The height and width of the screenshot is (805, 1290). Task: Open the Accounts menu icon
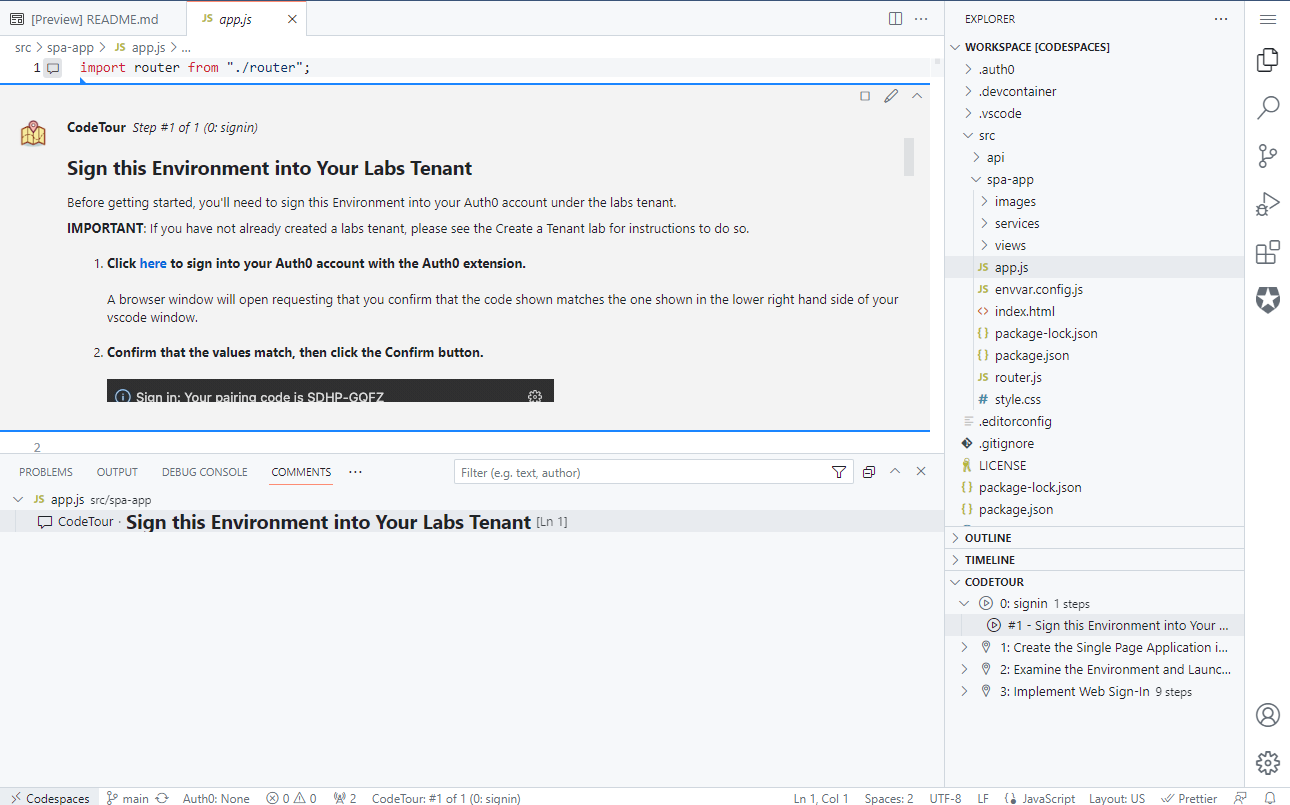click(1267, 715)
